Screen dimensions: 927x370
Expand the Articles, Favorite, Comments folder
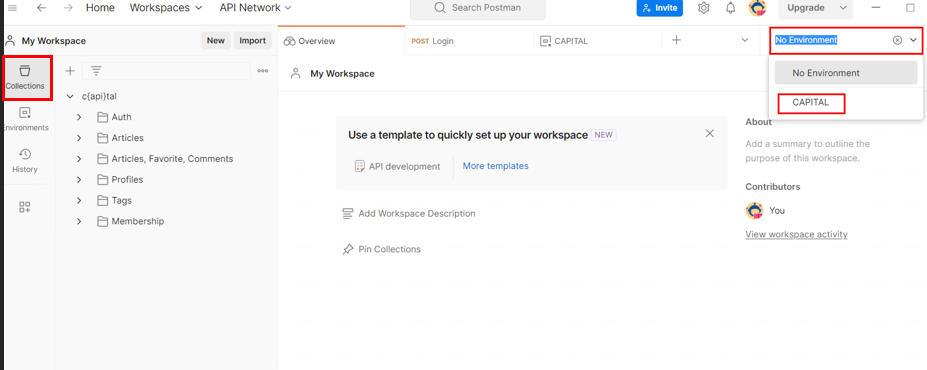coord(79,158)
